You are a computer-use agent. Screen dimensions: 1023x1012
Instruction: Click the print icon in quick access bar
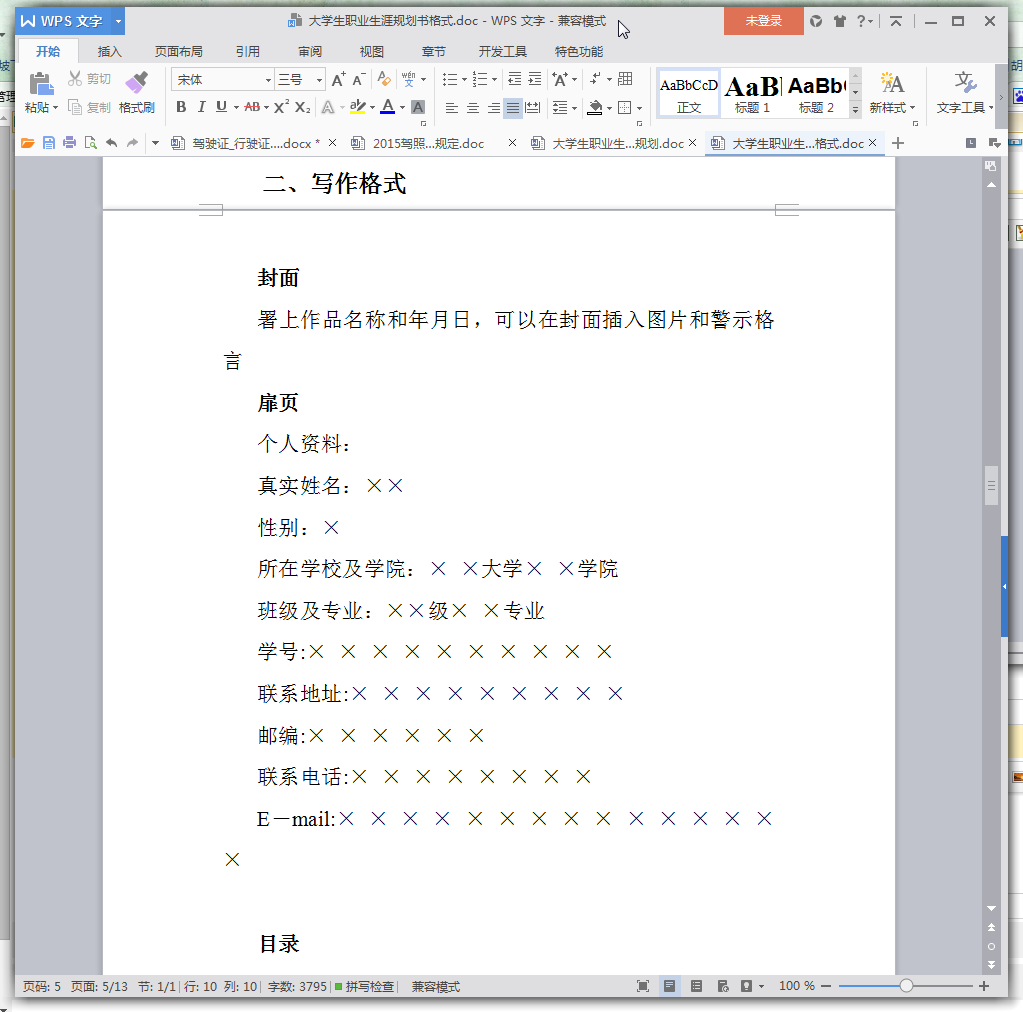[69, 143]
